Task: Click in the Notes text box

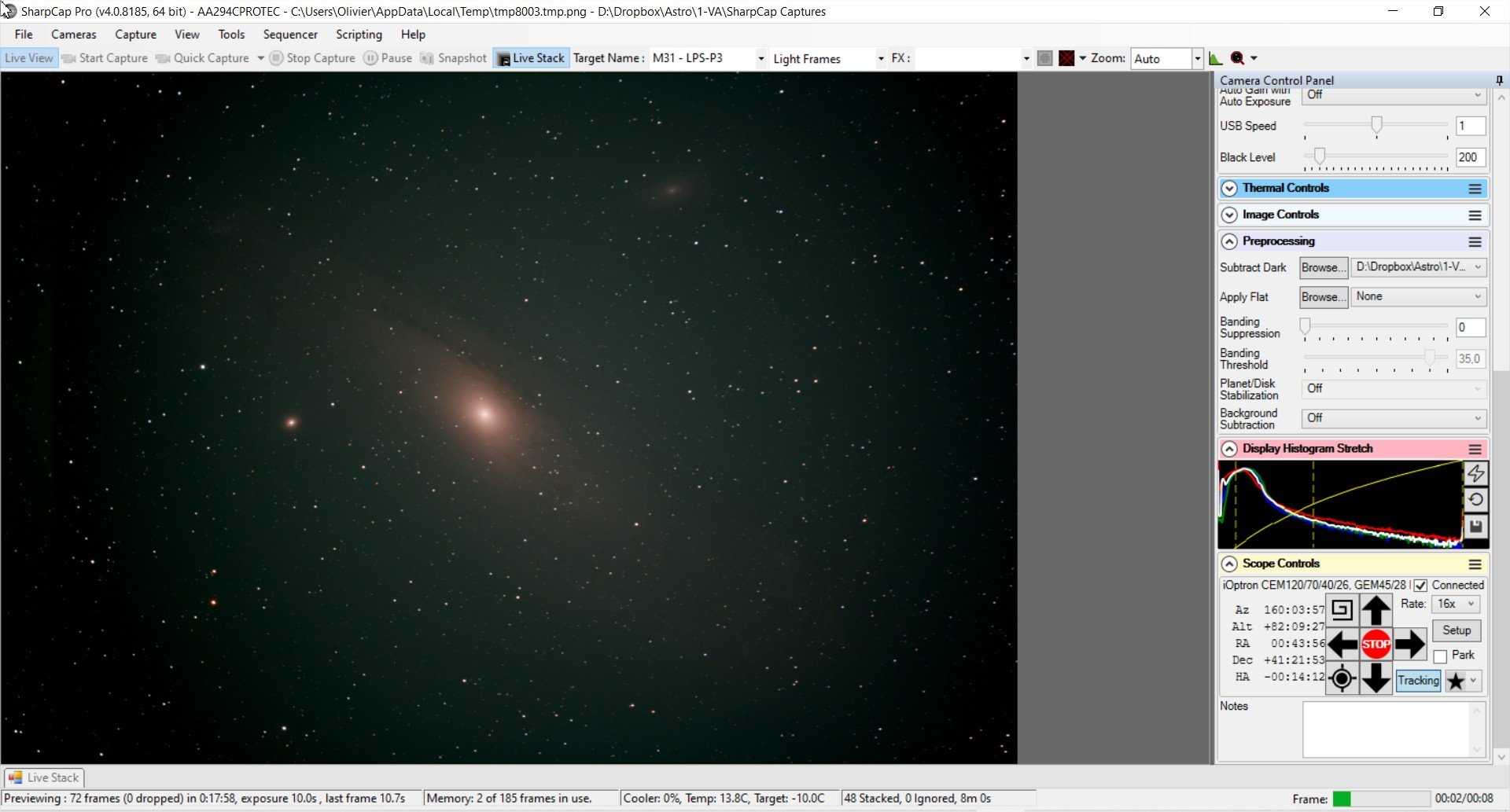Action: (x=1386, y=729)
